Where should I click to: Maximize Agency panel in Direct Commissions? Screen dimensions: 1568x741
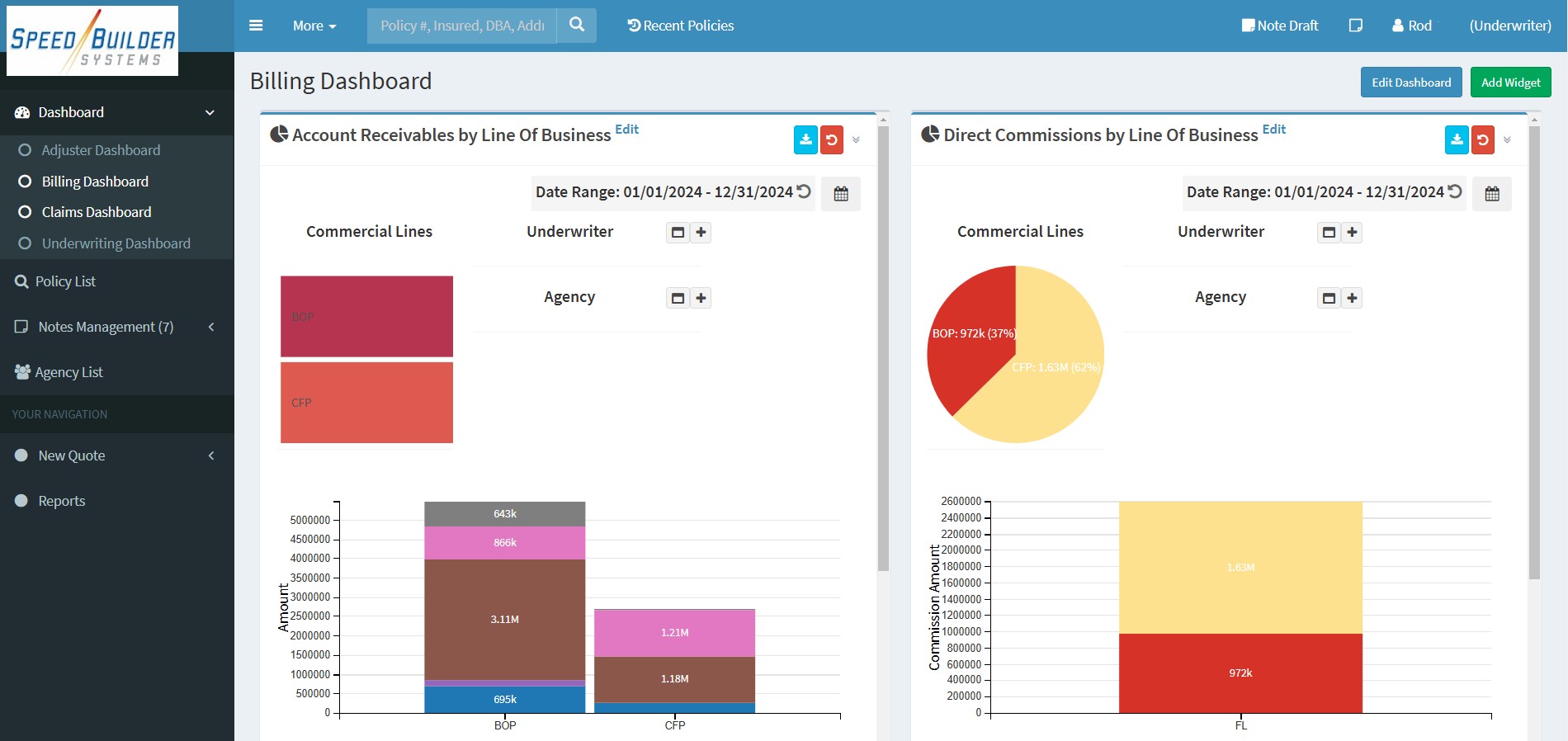[1329, 298]
